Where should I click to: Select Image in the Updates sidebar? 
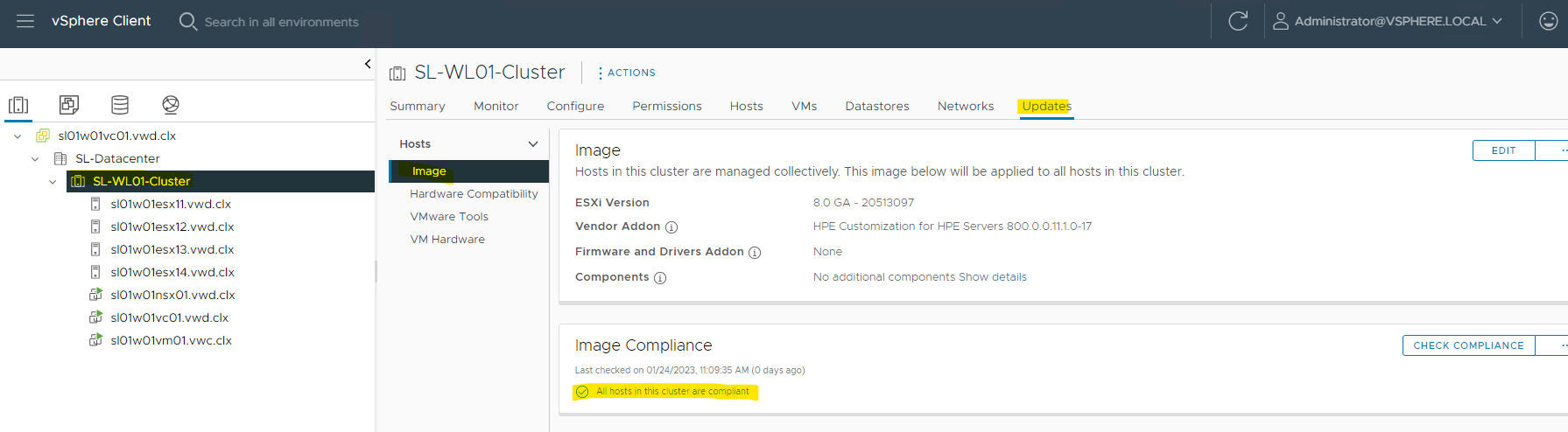(469, 171)
